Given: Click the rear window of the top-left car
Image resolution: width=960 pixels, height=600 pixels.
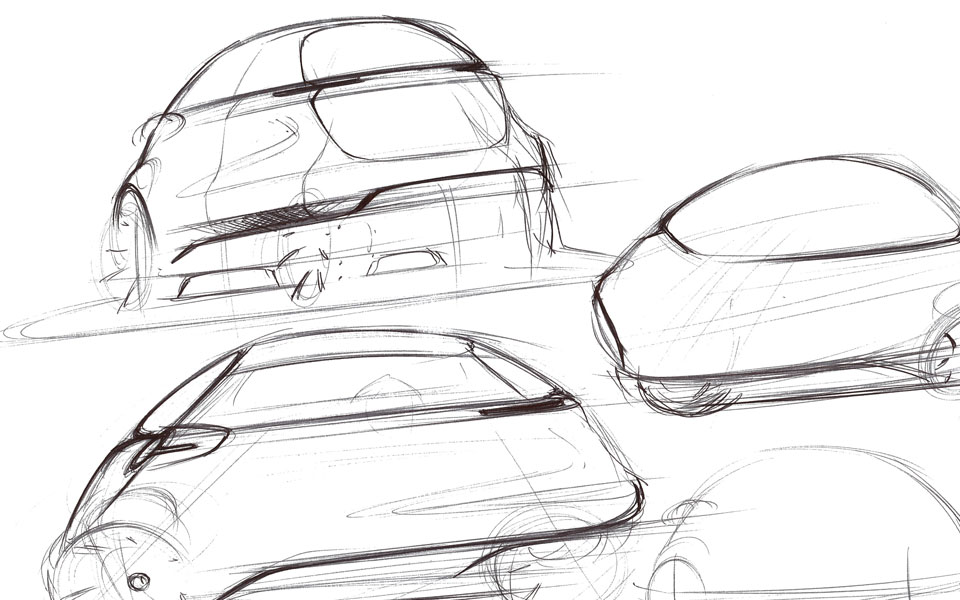Looking at the screenshot, I should point(408,120).
